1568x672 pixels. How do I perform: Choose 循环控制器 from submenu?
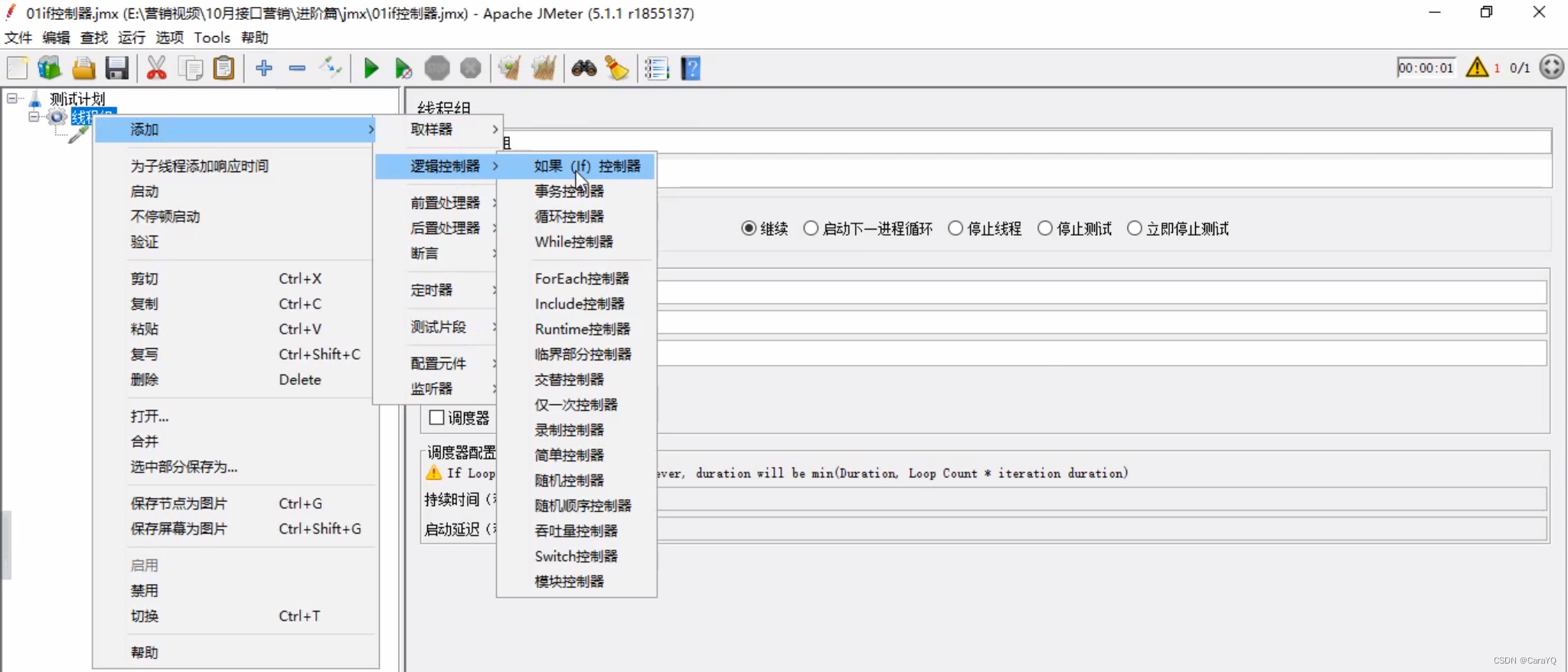click(577, 217)
